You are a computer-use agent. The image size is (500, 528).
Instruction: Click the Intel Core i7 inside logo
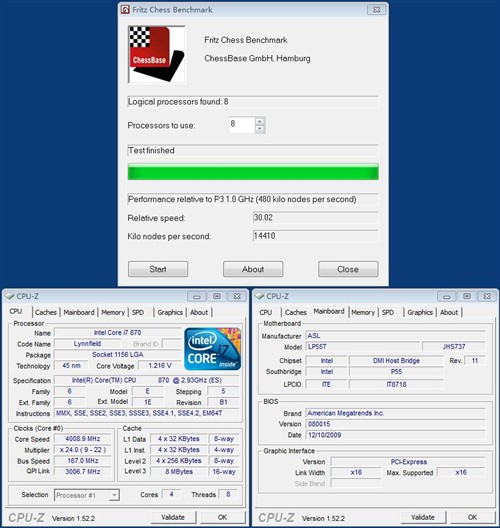click(x=212, y=349)
